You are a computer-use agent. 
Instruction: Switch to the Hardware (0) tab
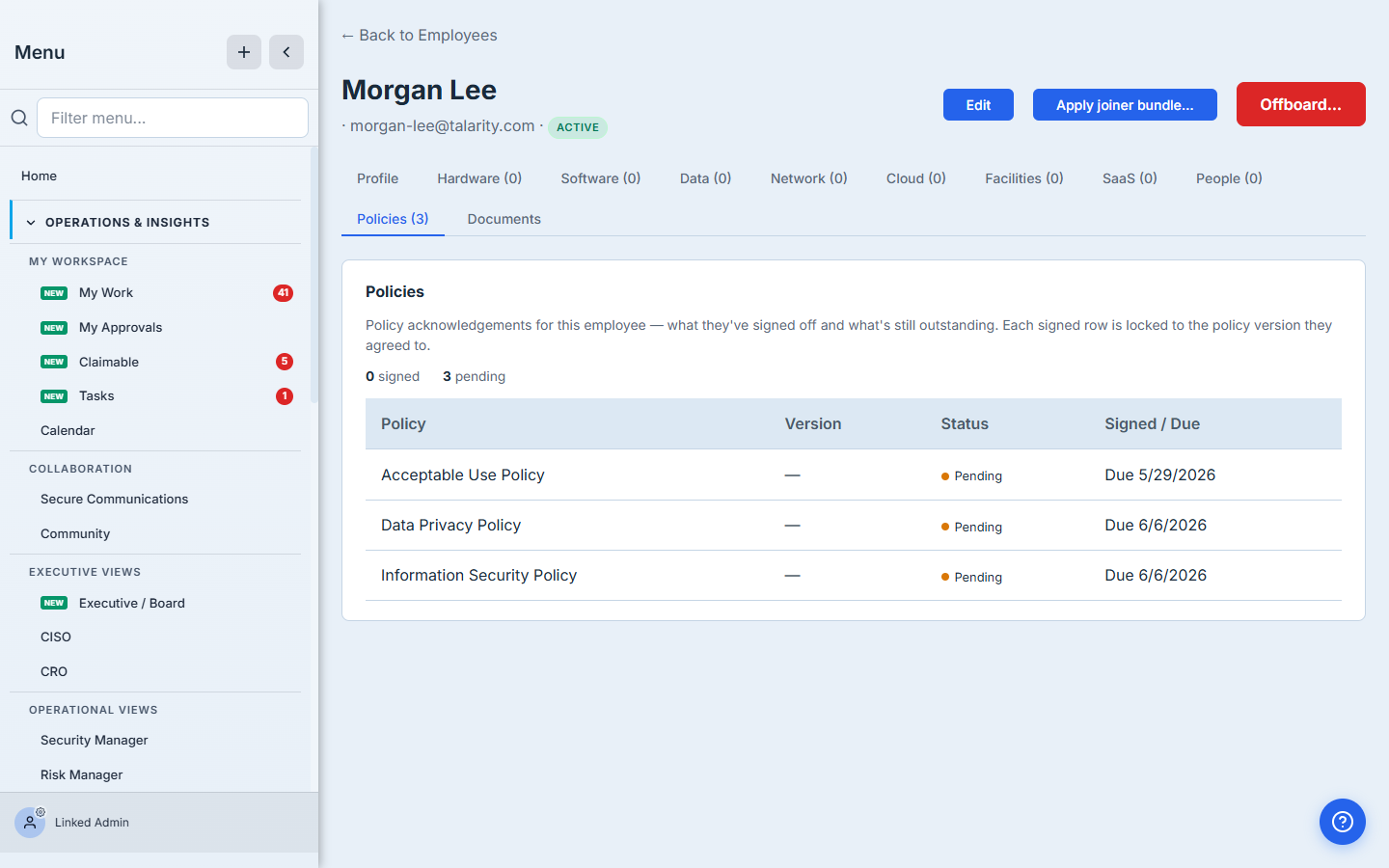(x=479, y=178)
